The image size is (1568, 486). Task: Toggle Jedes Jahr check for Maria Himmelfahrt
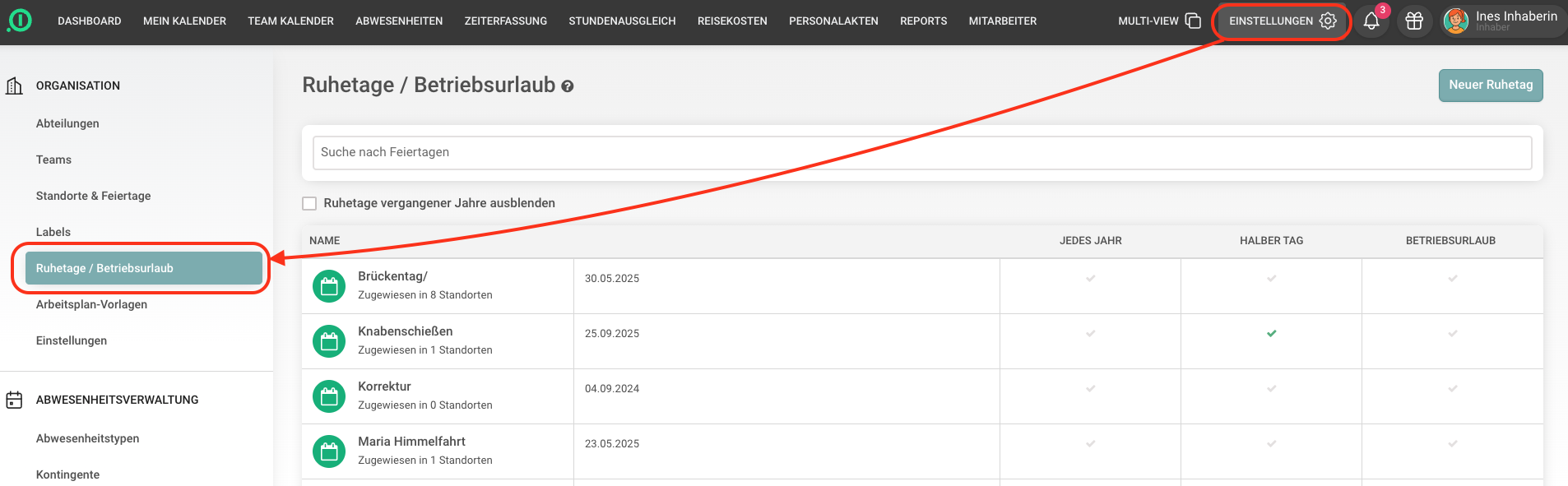1091,443
